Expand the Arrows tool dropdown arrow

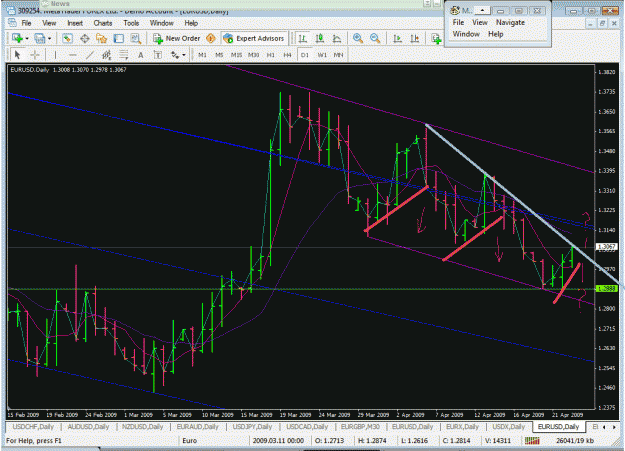184,55
